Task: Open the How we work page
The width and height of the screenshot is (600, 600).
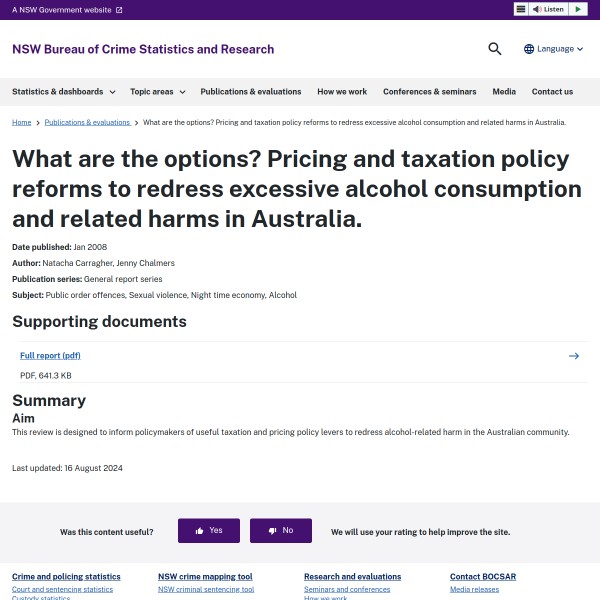Action: click(342, 92)
